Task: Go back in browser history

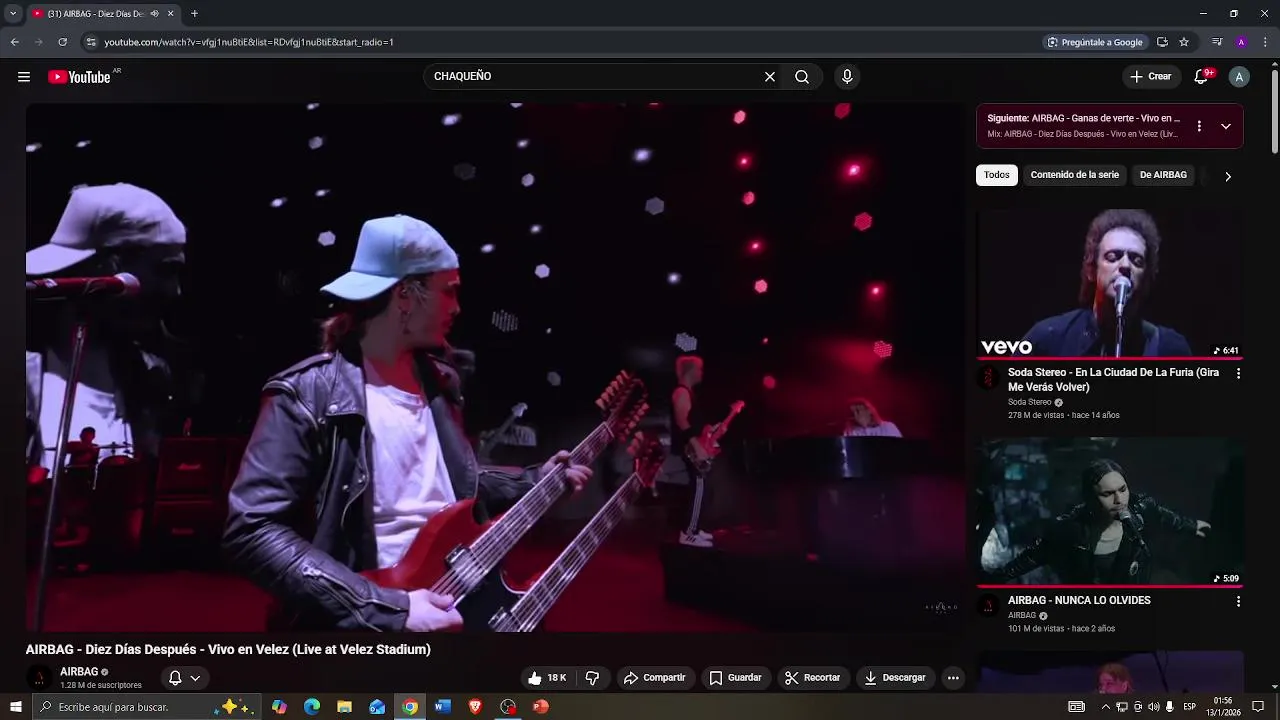Action: (x=14, y=42)
